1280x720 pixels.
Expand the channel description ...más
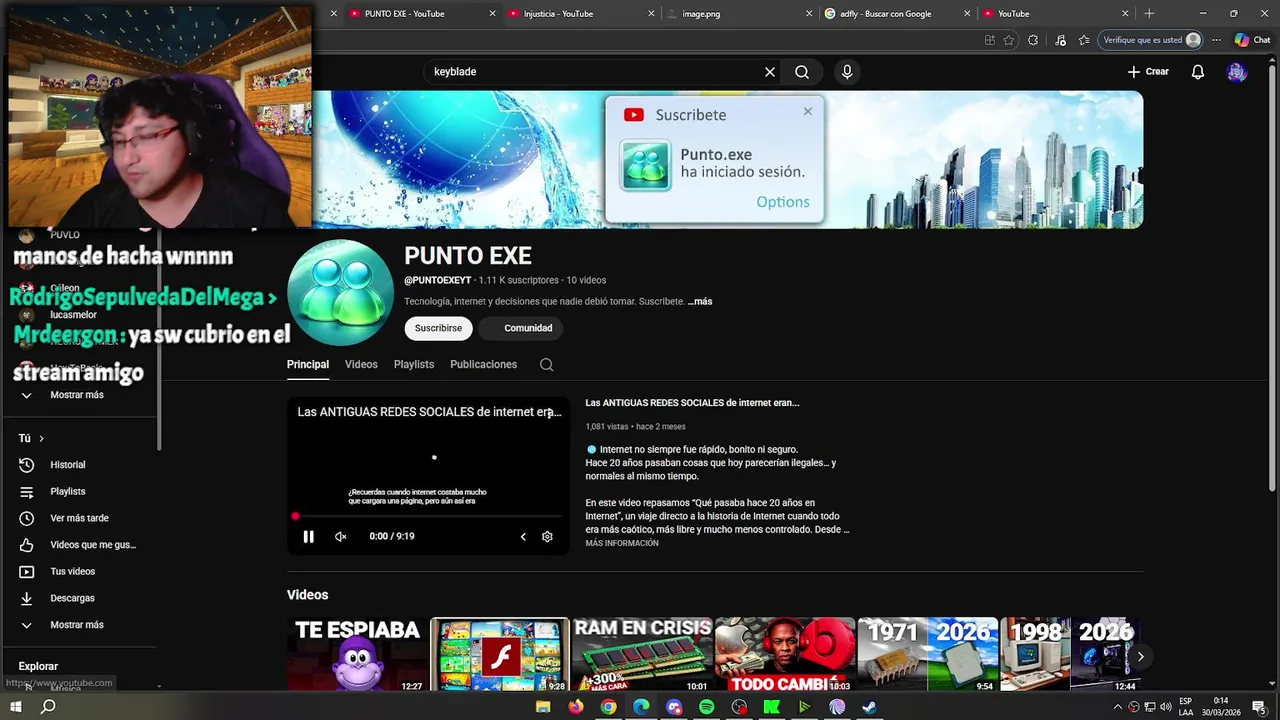(x=700, y=302)
